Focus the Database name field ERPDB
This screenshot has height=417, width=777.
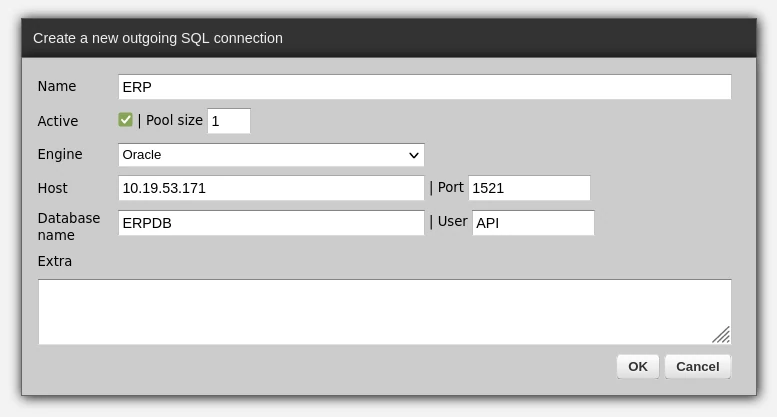coord(271,223)
